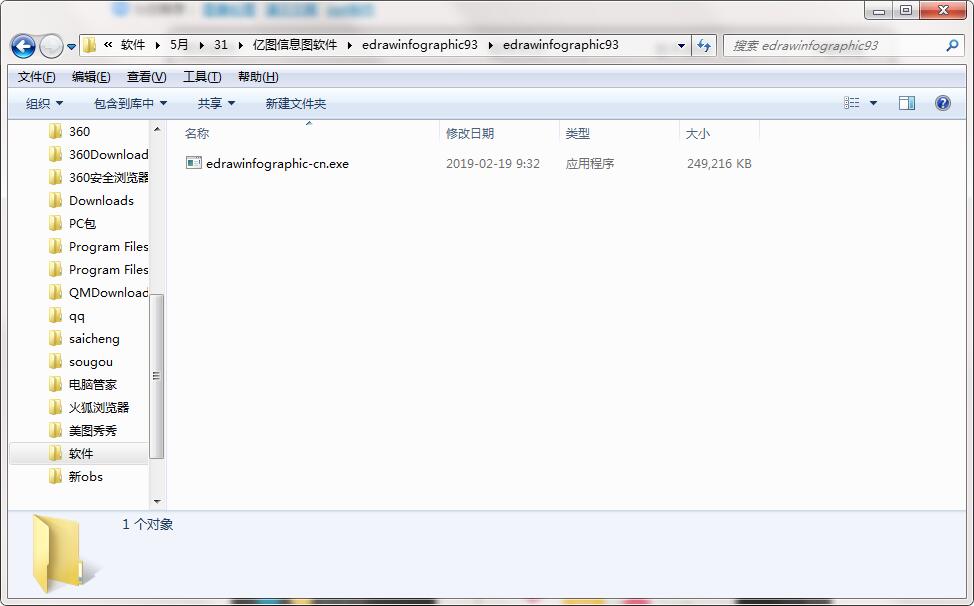The height and width of the screenshot is (606, 974).
Task: Expand the arrow after 软件 in the address bar
Action: click(157, 45)
